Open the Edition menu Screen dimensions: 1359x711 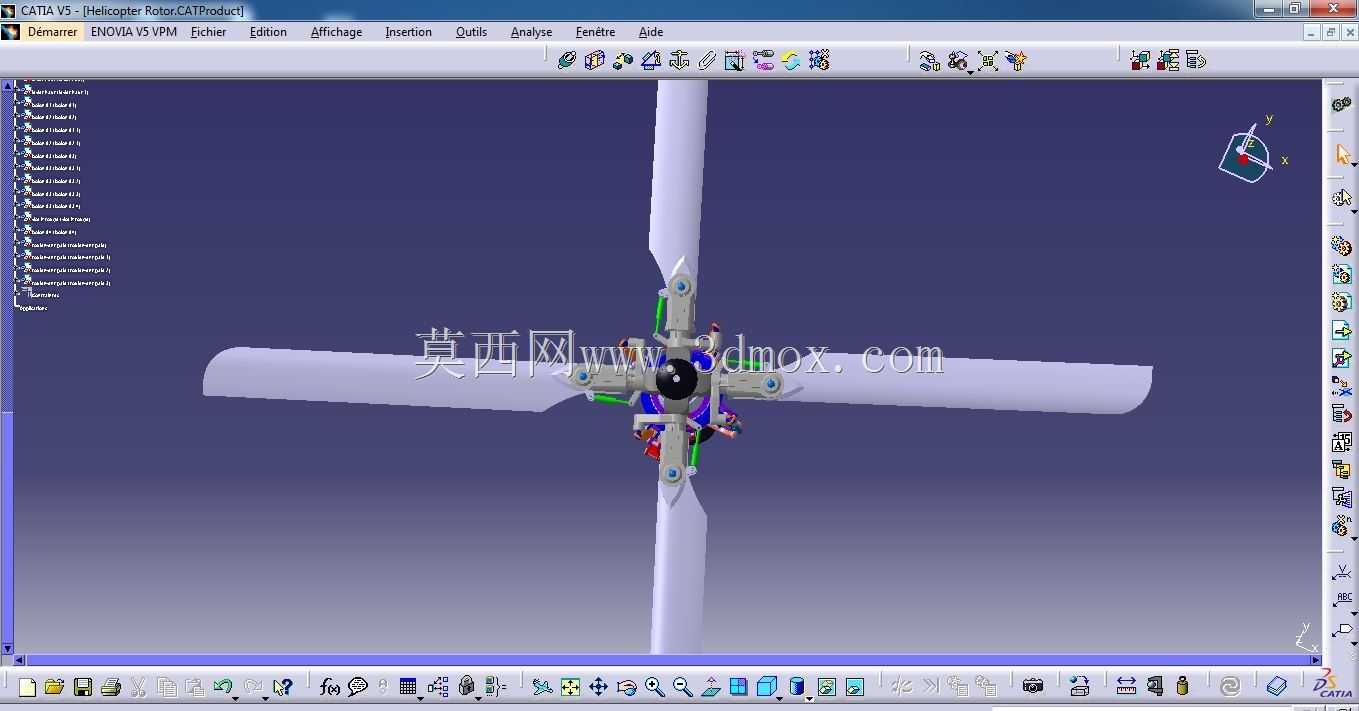point(268,32)
